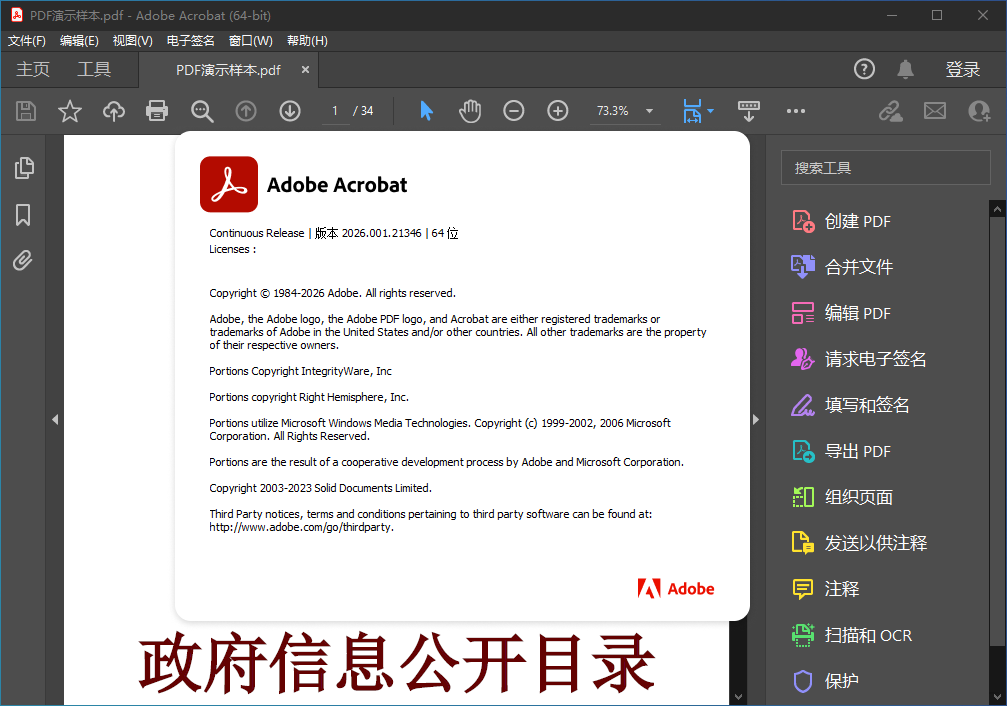Click the 搜索工具 search field
The width and height of the screenshot is (1007, 706).
(x=886, y=168)
